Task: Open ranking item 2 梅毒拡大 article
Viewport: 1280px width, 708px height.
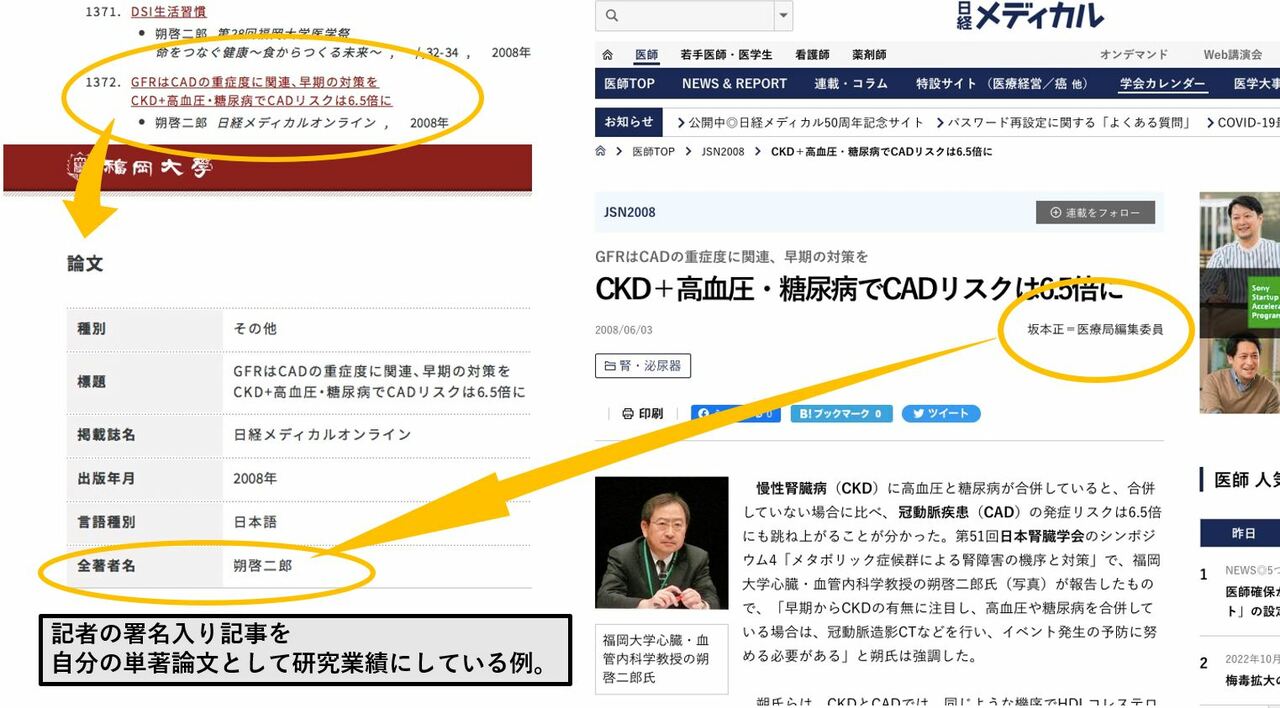Action: 1252,681
